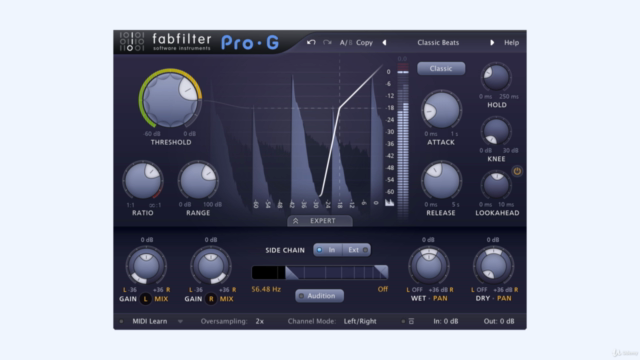Click the In: 0 dB level
Image resolution: width=640 pixels, height=360 pixels.
coord(445,321)
